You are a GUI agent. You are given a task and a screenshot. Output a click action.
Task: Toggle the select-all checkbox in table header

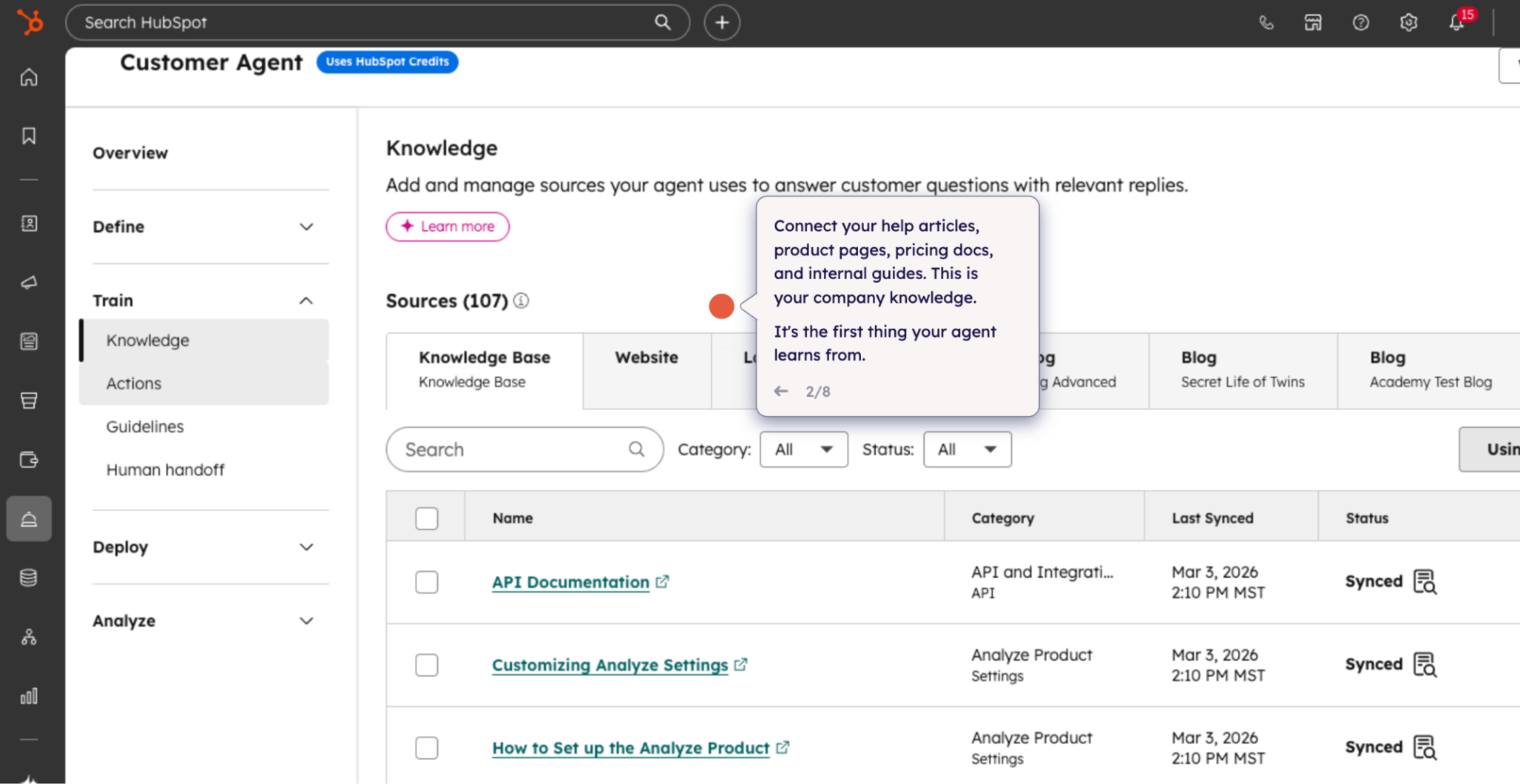tap(427, 518)
